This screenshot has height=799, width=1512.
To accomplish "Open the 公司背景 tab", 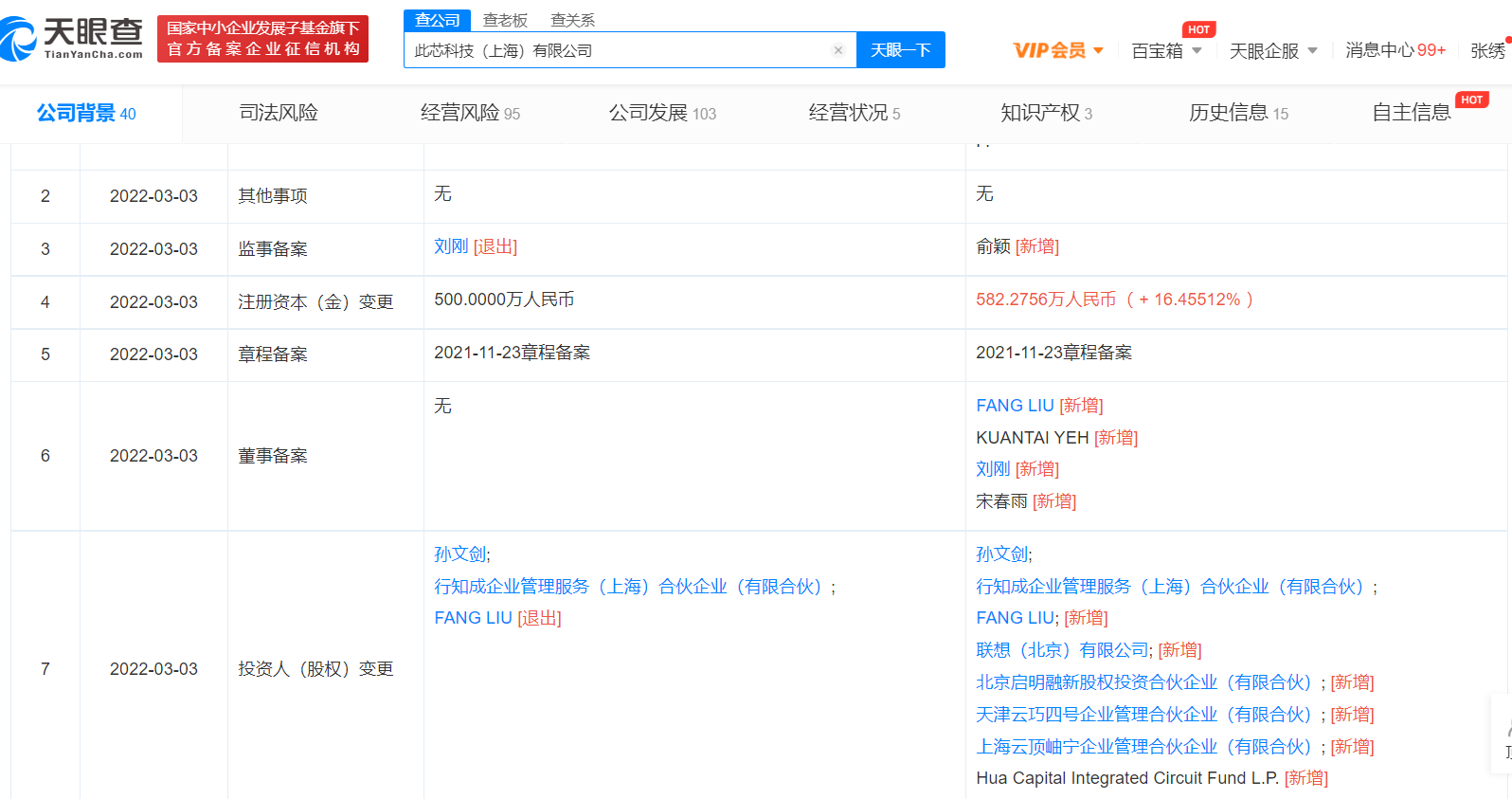I will tap(86, 114).
